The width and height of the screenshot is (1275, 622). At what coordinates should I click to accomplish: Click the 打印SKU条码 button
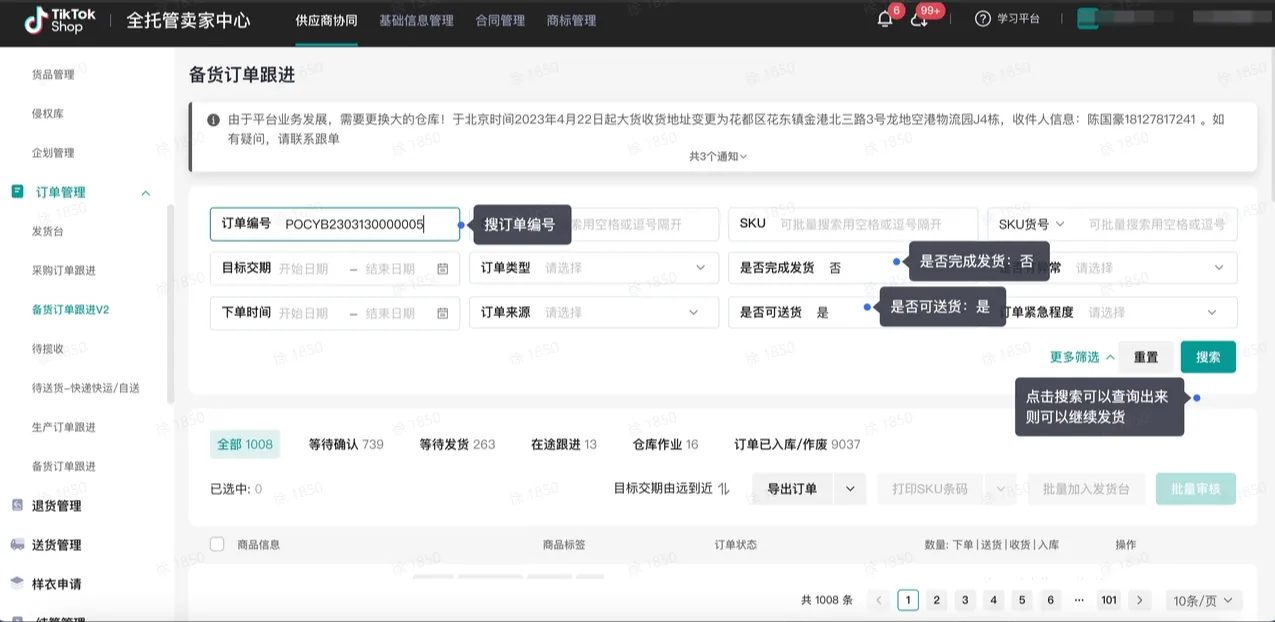pos(930,489)
